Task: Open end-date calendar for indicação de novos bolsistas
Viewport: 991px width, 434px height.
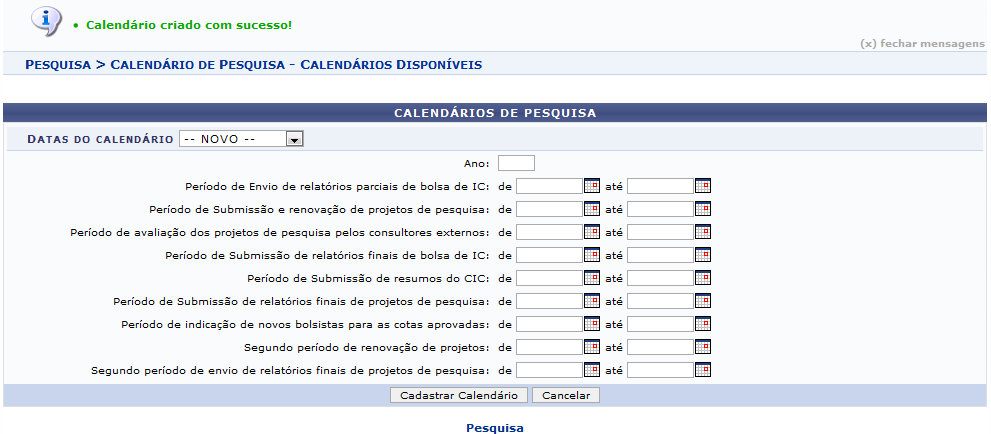Action: (x=702, y=324)
